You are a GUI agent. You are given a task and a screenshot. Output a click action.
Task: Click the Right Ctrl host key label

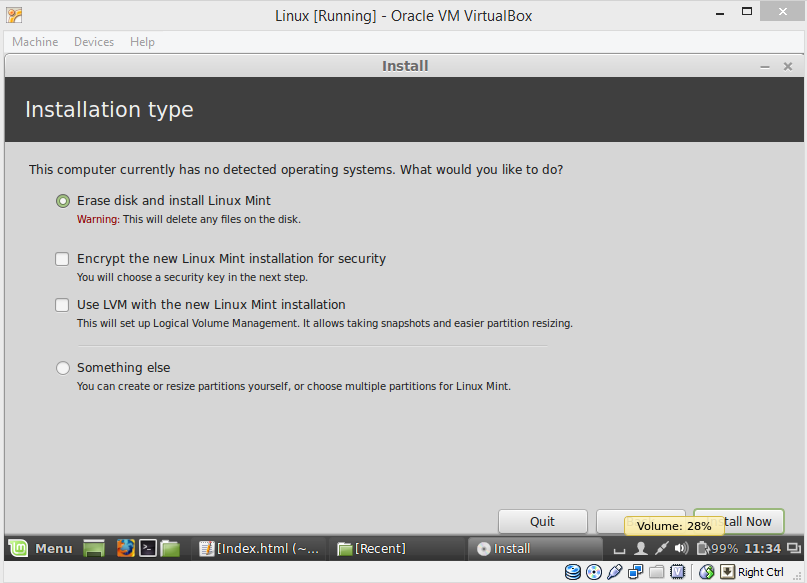tap(761, 572)
